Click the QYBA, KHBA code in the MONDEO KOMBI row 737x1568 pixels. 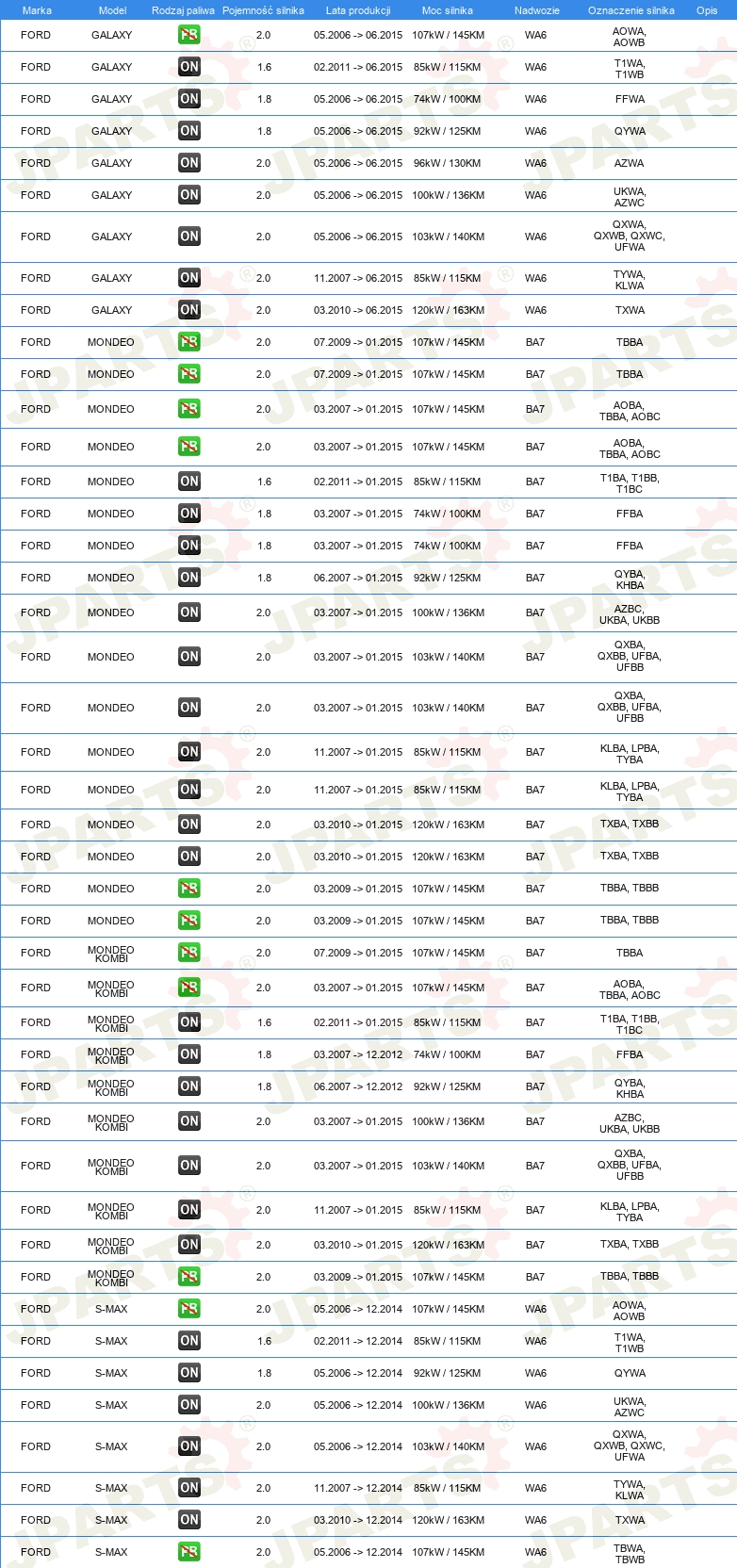click(630, 1088)
